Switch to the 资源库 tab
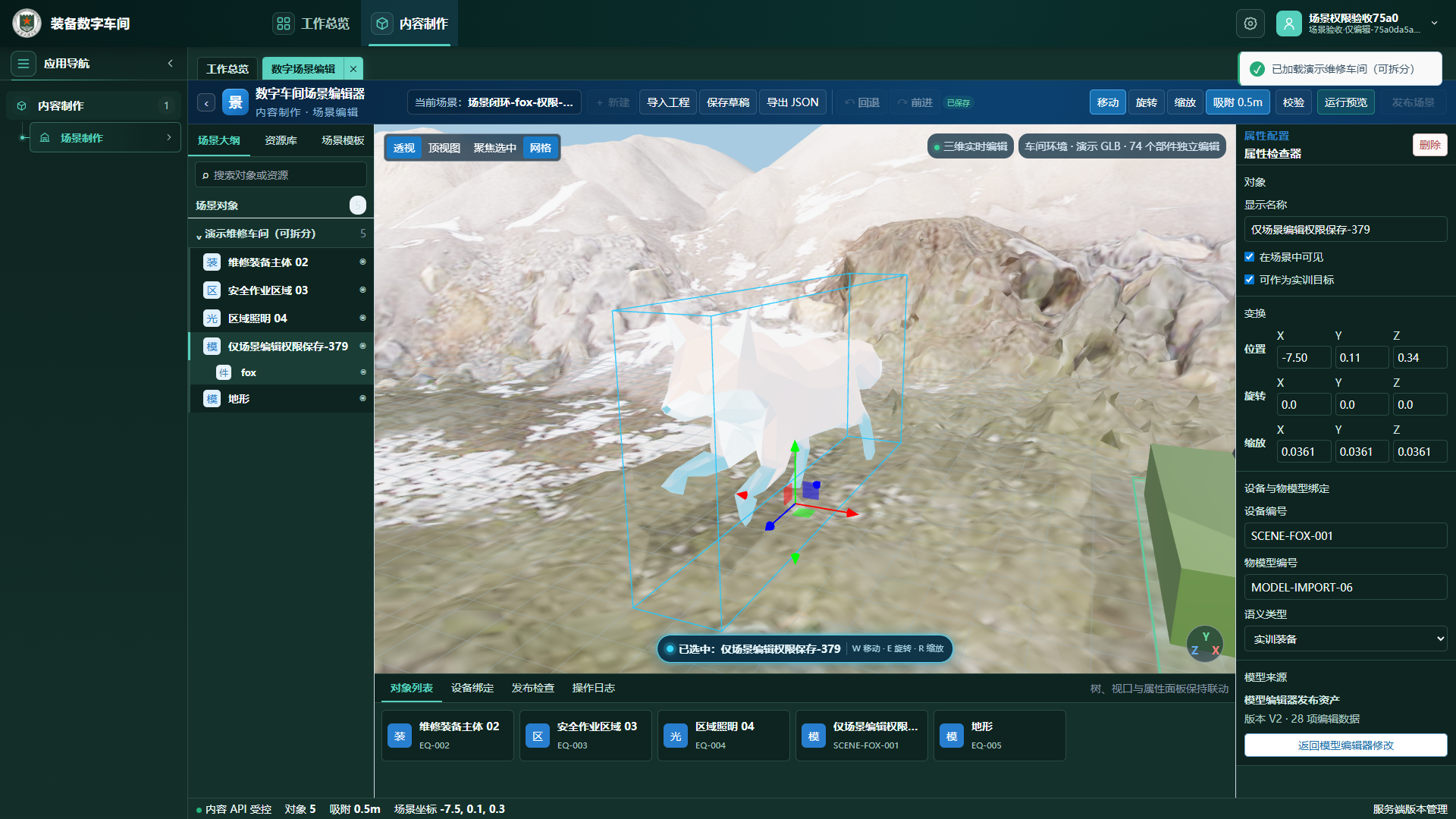 click(x=281, y=141)
